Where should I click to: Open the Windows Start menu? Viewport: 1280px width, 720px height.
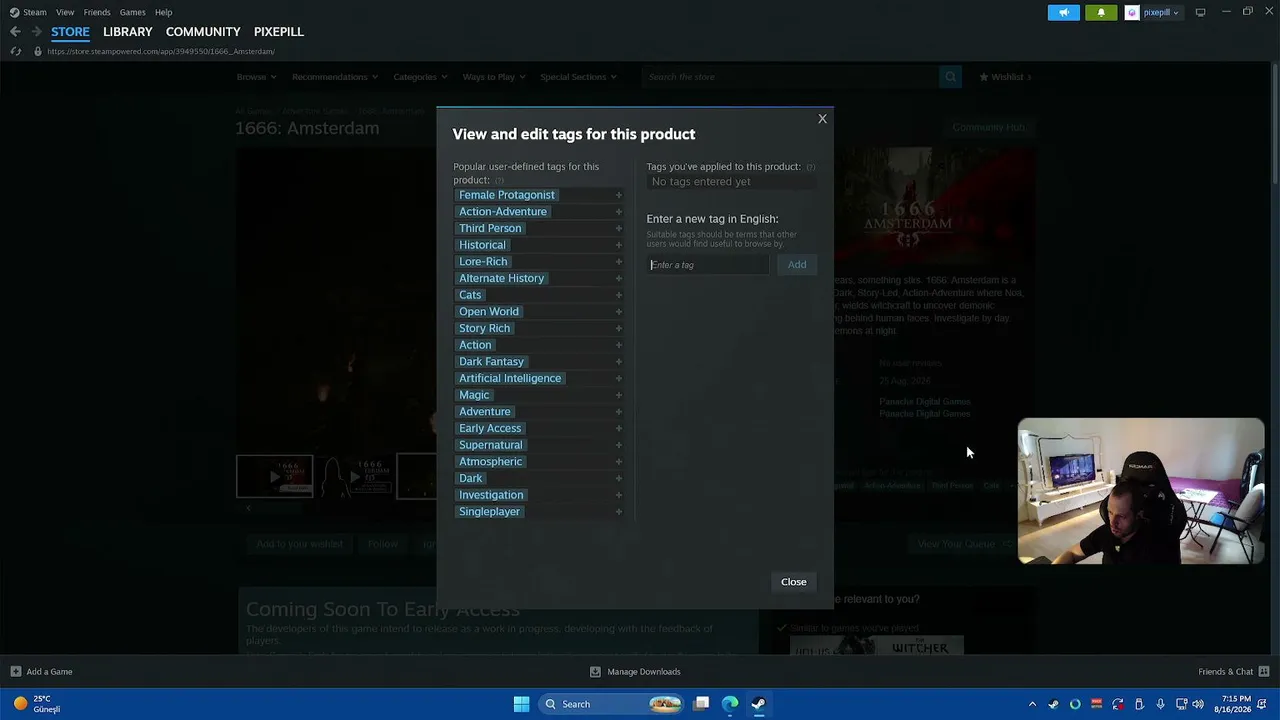click(521, 704)
